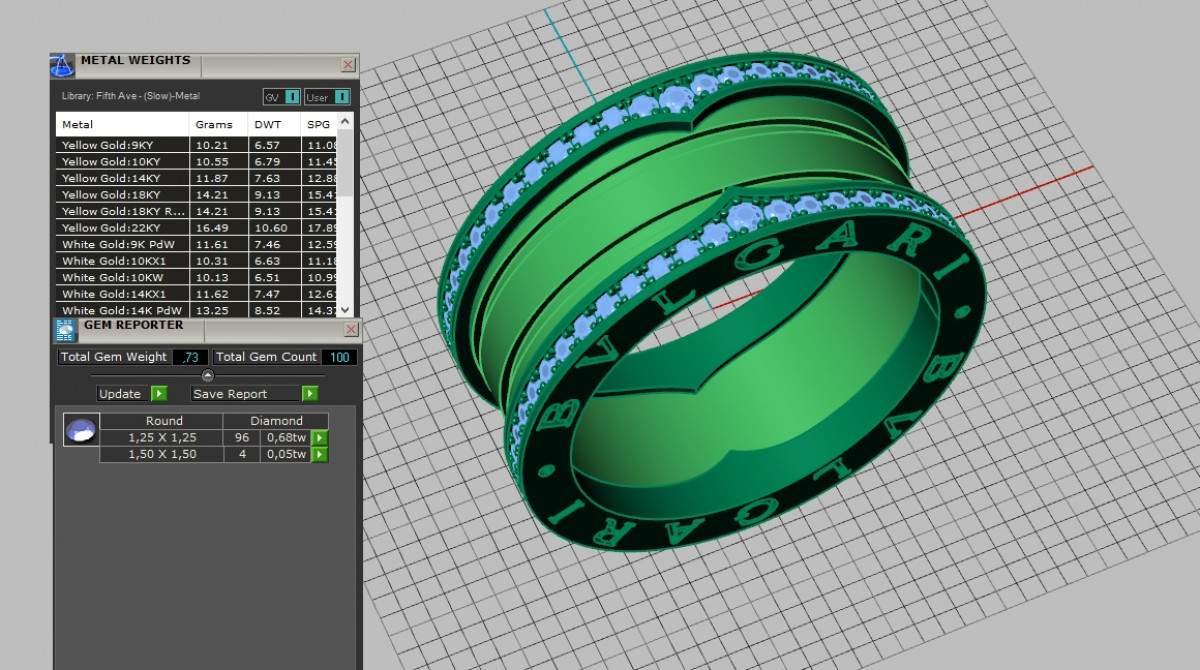The image size is (1200, 670).
Task: Click the Gem Reporter panel icon
Action: (x=64, y=330)
